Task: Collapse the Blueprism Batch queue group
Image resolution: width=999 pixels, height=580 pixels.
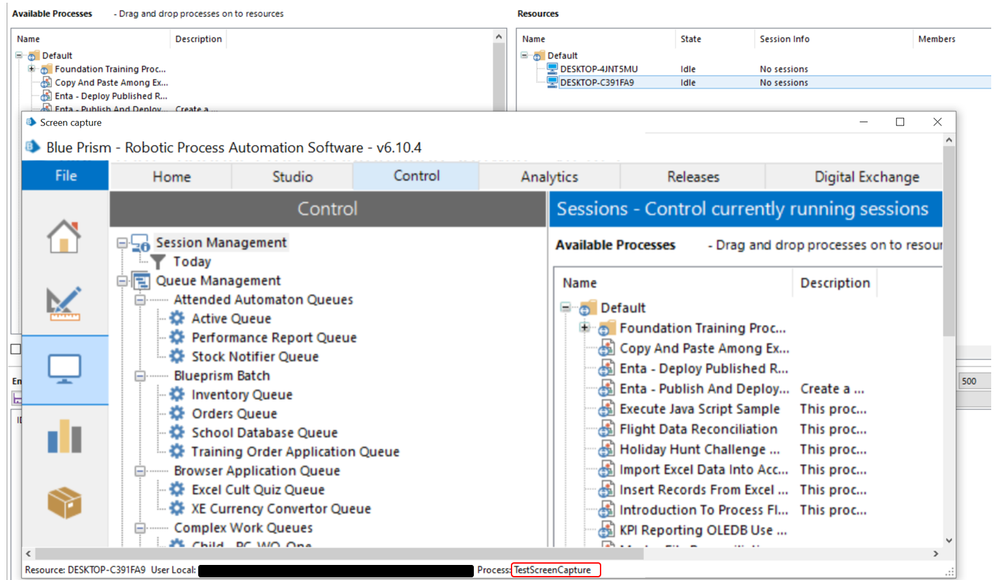Action: coord(140,376)
